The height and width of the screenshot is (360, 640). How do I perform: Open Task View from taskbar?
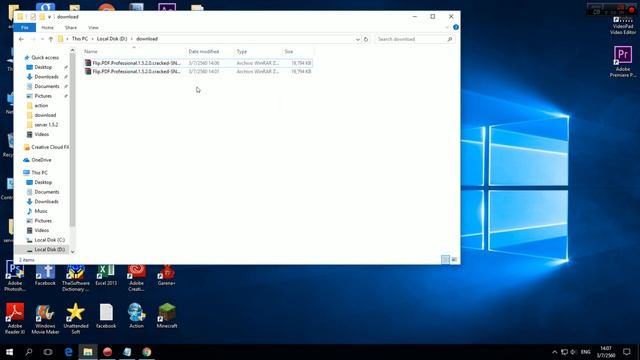click(x=48, y=352)
